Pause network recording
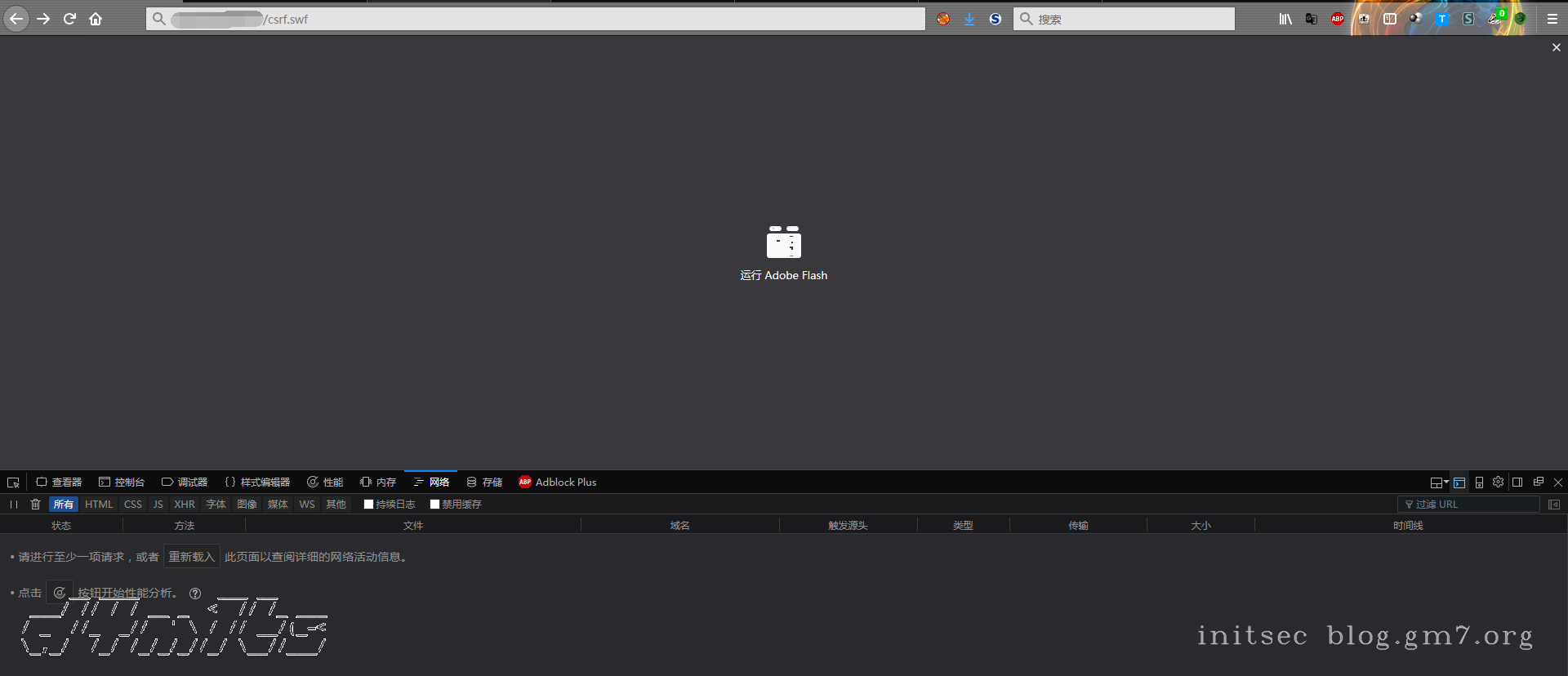The width and height of the screenshot is (1568, 676). 14,505
